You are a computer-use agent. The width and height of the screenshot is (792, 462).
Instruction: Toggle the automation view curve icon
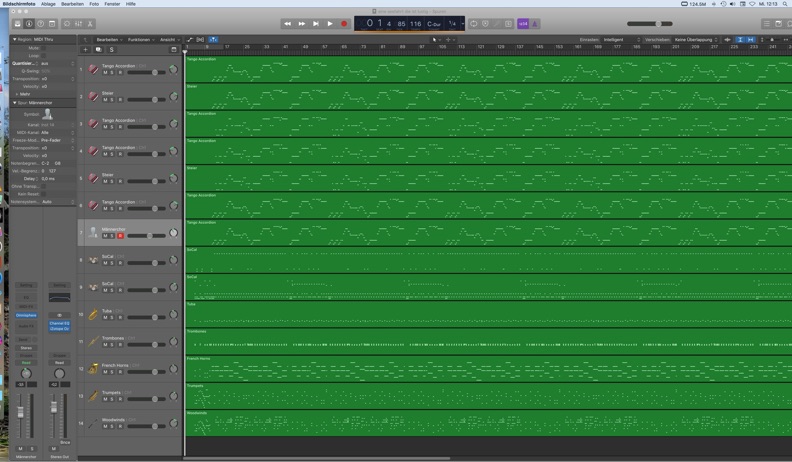pos(190,39)
